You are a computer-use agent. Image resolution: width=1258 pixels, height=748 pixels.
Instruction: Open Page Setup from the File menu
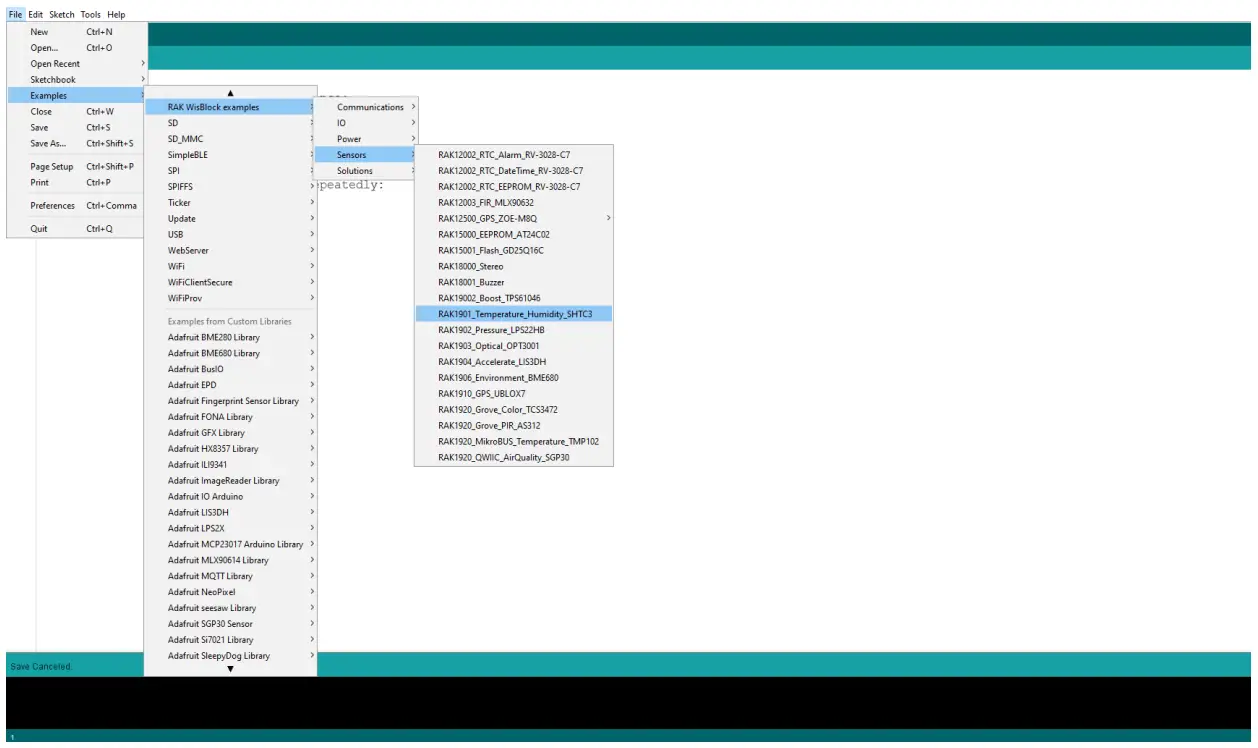coord(77,167)
